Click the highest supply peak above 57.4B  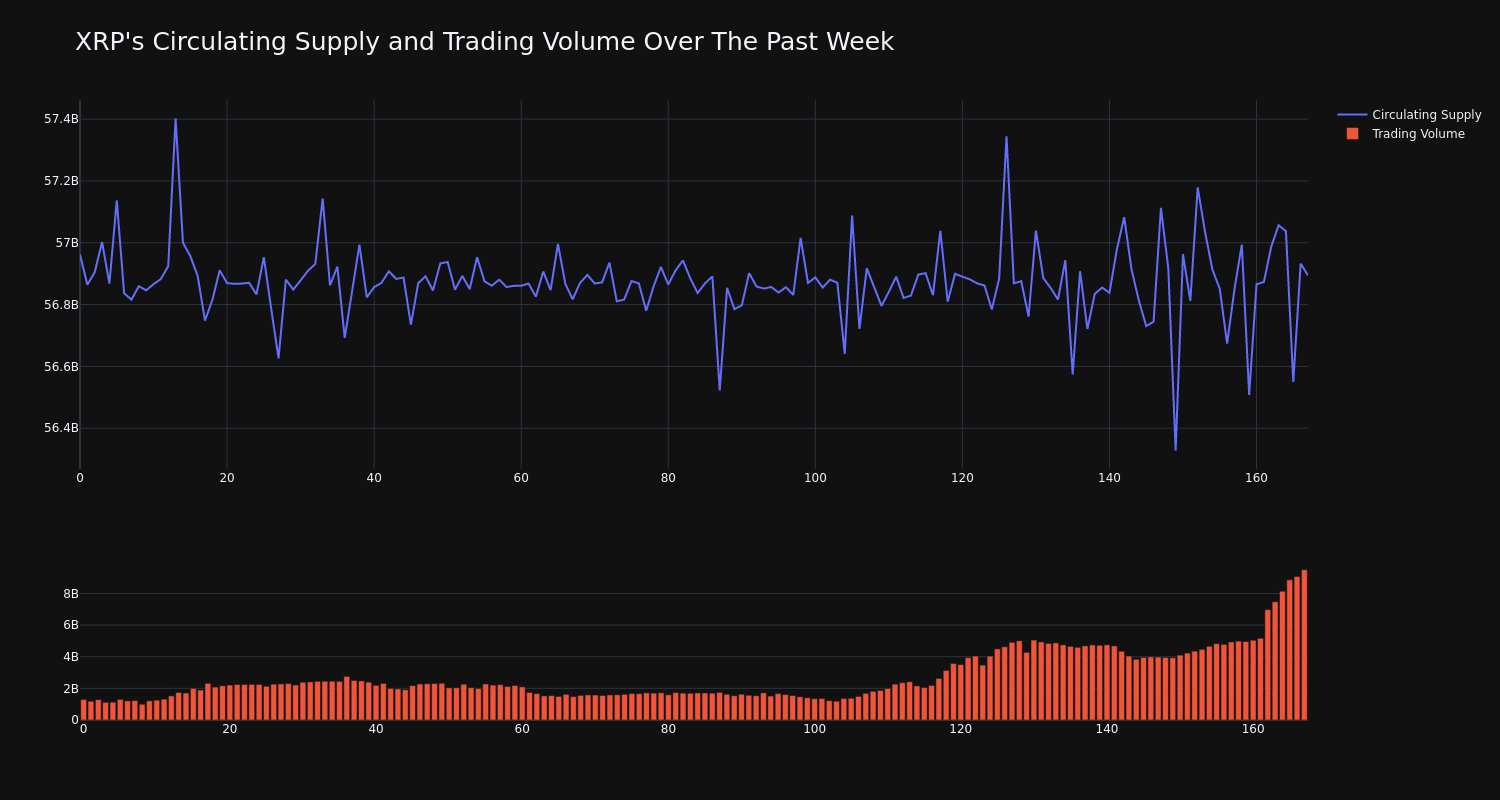point(175,119)
